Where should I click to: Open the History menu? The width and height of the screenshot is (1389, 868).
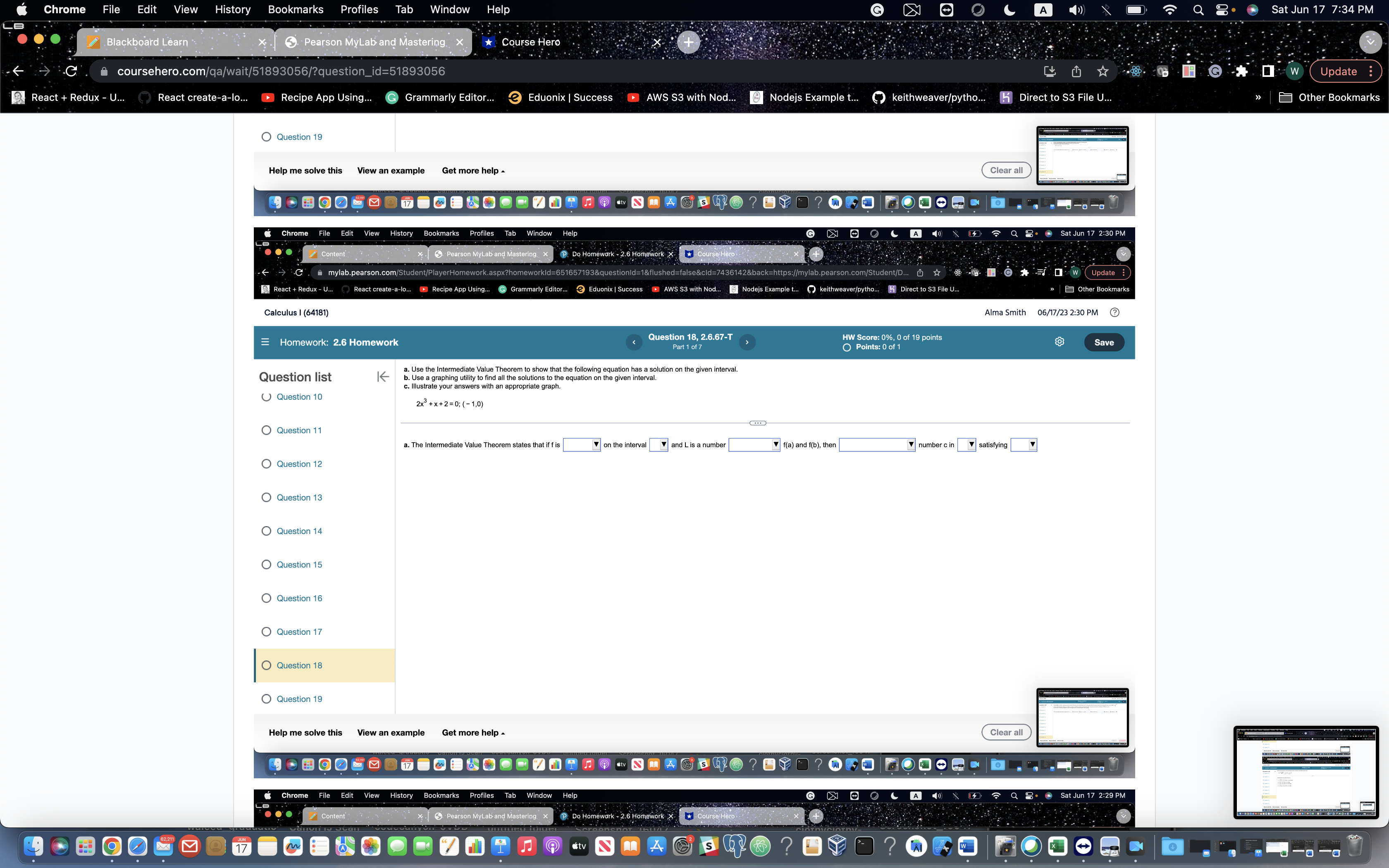(x=232, y=9)
